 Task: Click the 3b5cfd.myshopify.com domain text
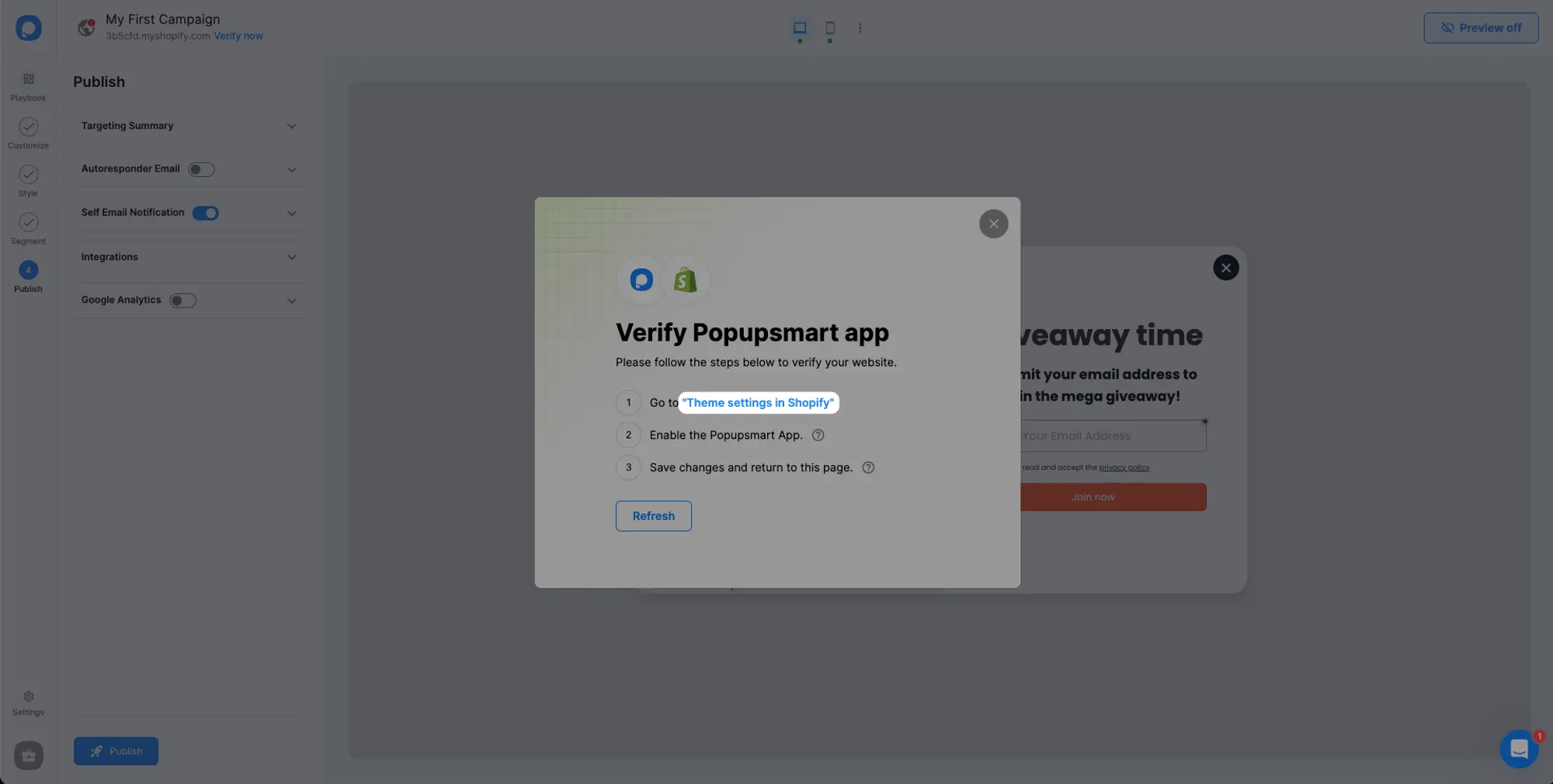coord(158,36)
